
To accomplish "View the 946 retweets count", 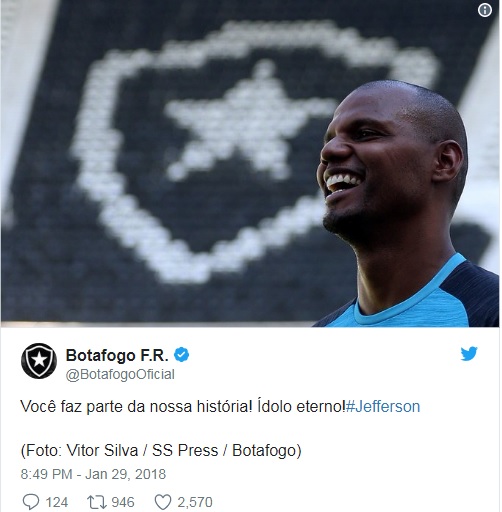I will point(123,502).
